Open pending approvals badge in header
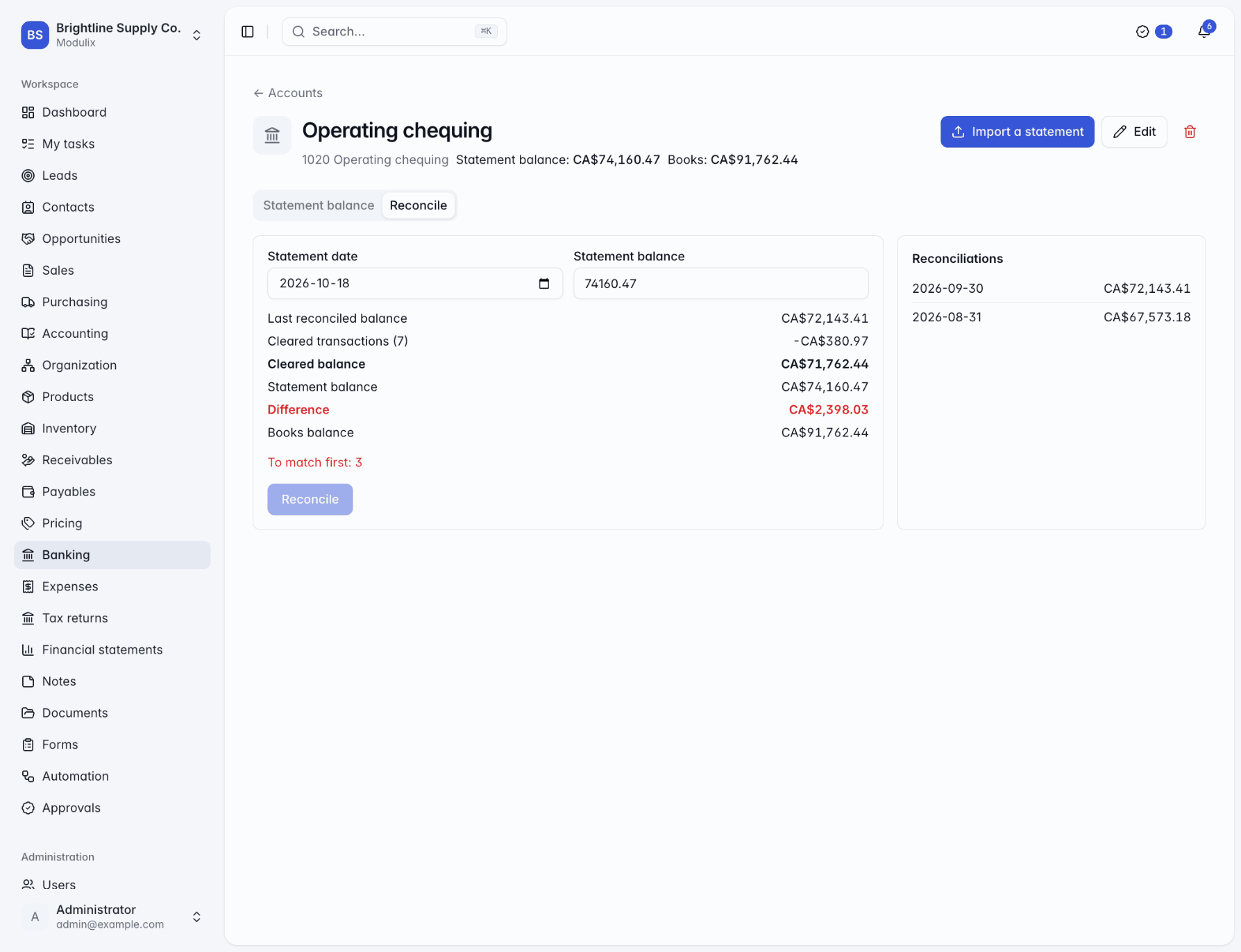Viewport: 1241px width, 952px height. point(1154,31)
